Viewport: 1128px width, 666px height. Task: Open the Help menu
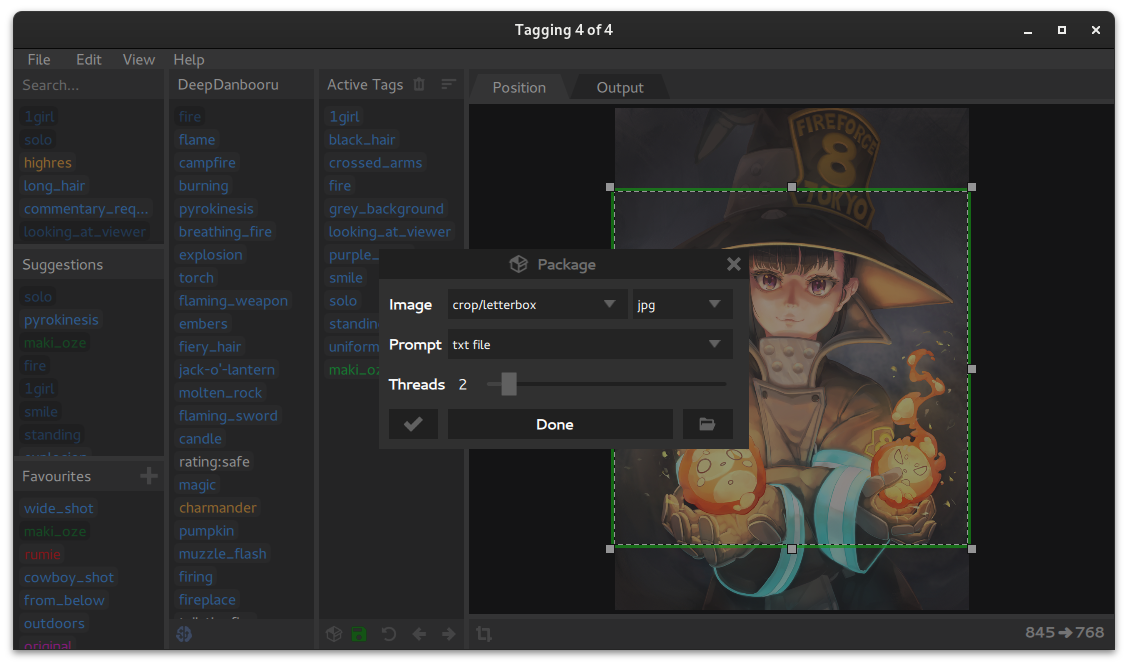[x=188, y=60]
